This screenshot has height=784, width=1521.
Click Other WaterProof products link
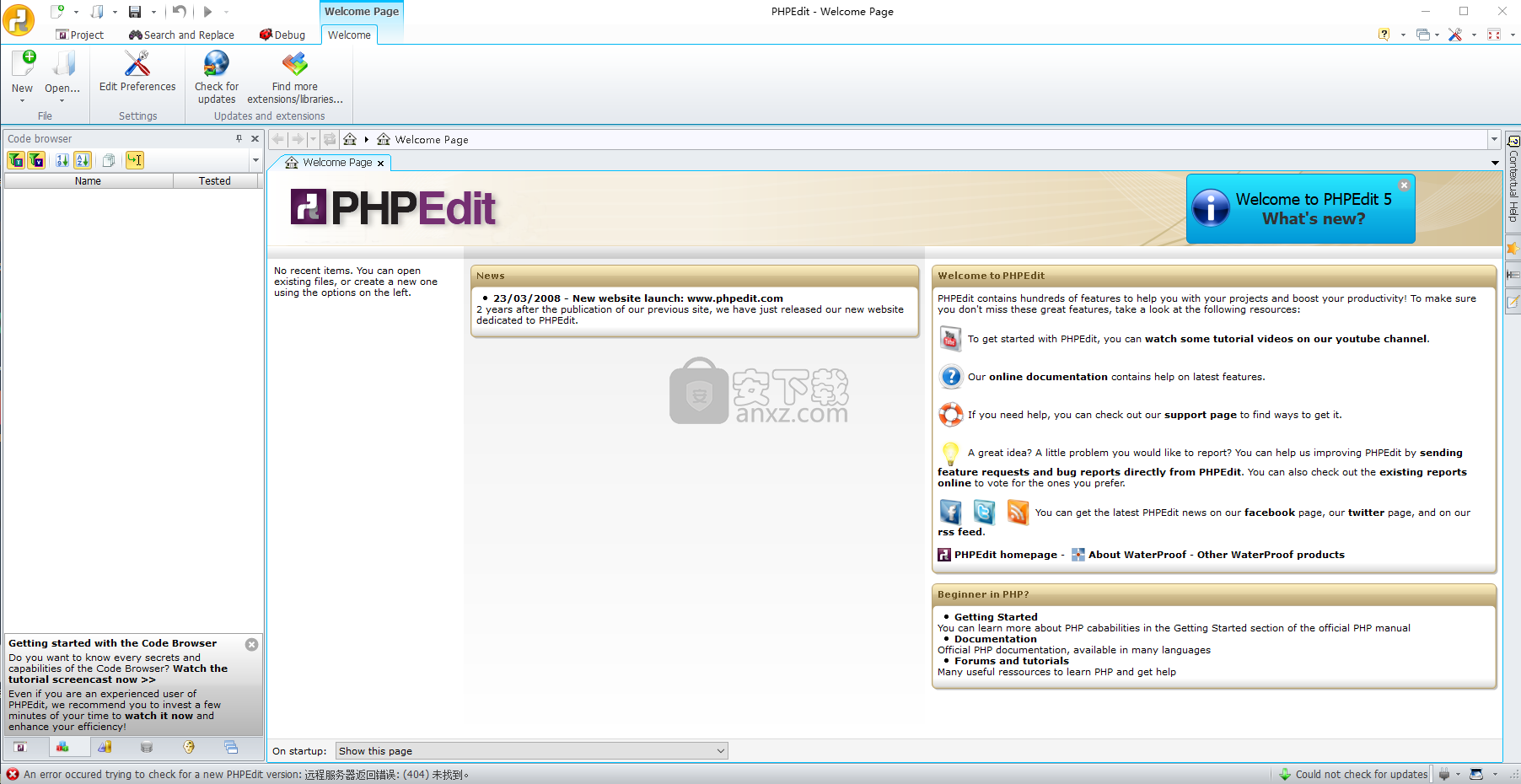point(1271,555)
